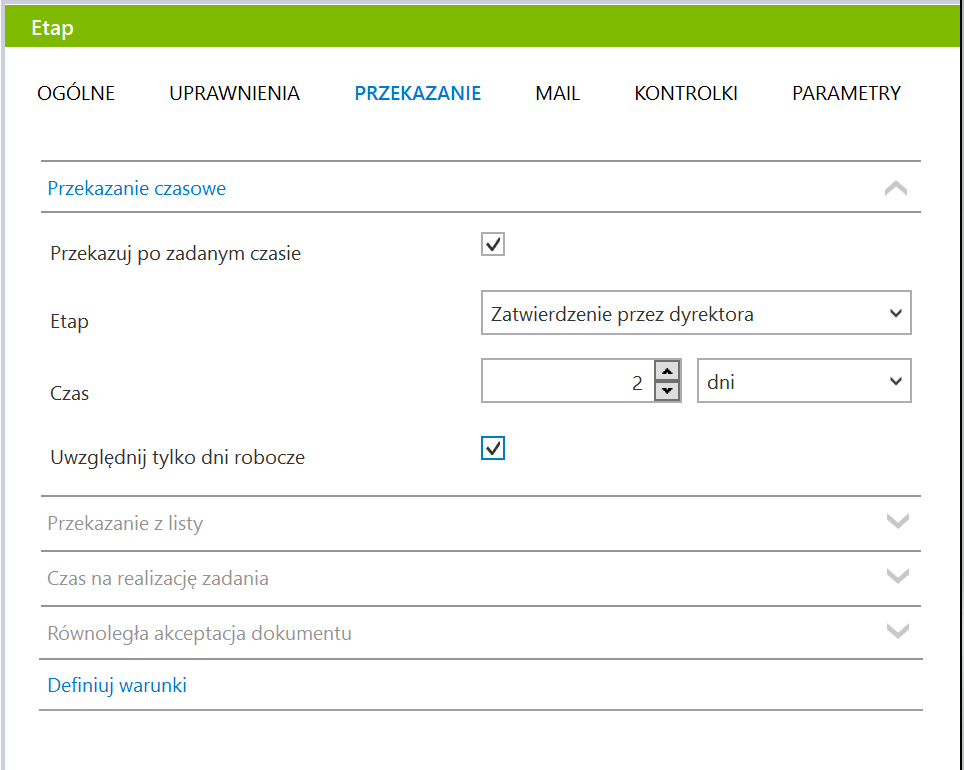Select the PRZEKAZANIE tab
This screenshot has height=770, width=964.
[417, 93]
